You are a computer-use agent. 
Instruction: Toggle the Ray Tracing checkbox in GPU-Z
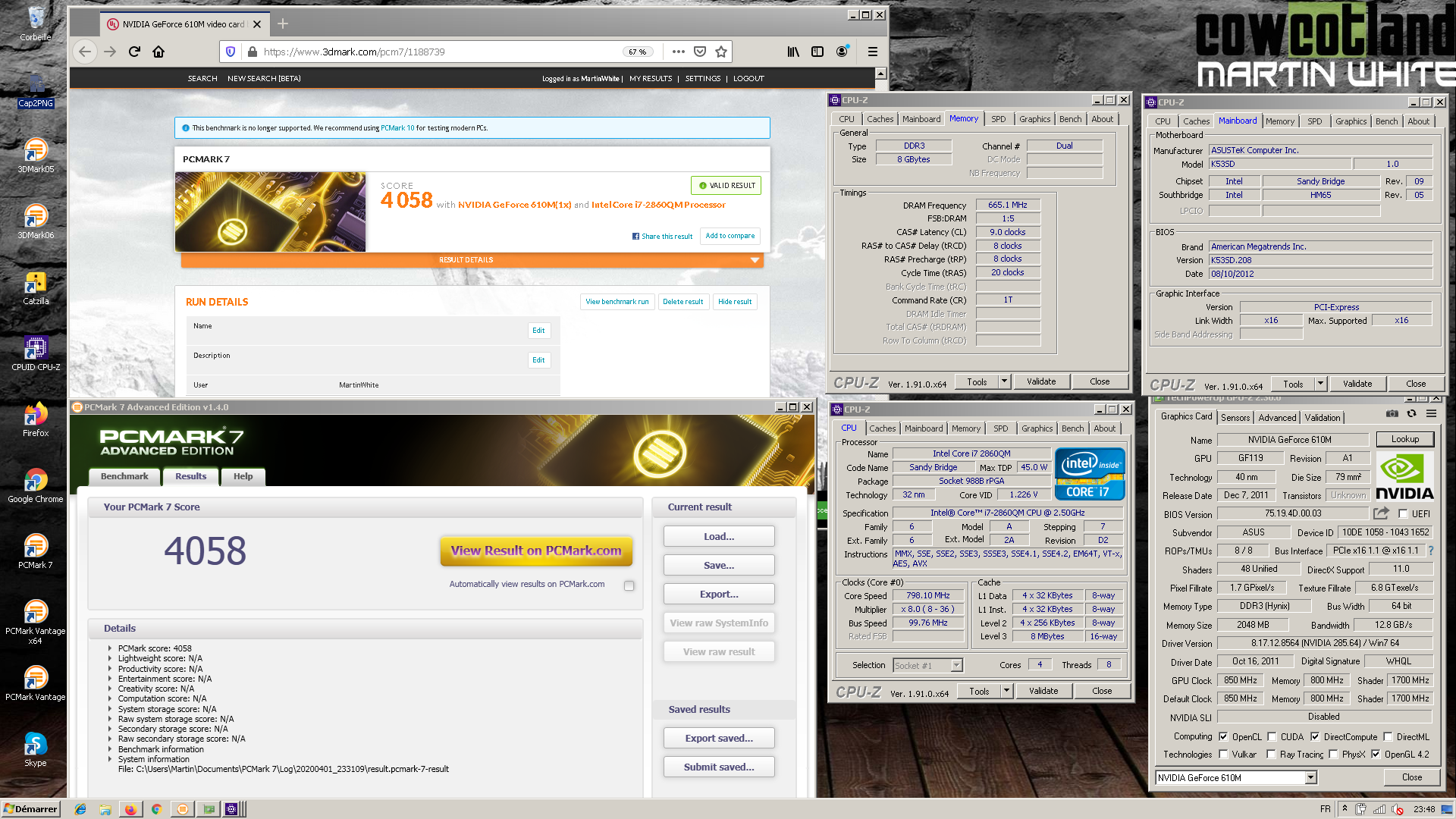point(1272,754)
